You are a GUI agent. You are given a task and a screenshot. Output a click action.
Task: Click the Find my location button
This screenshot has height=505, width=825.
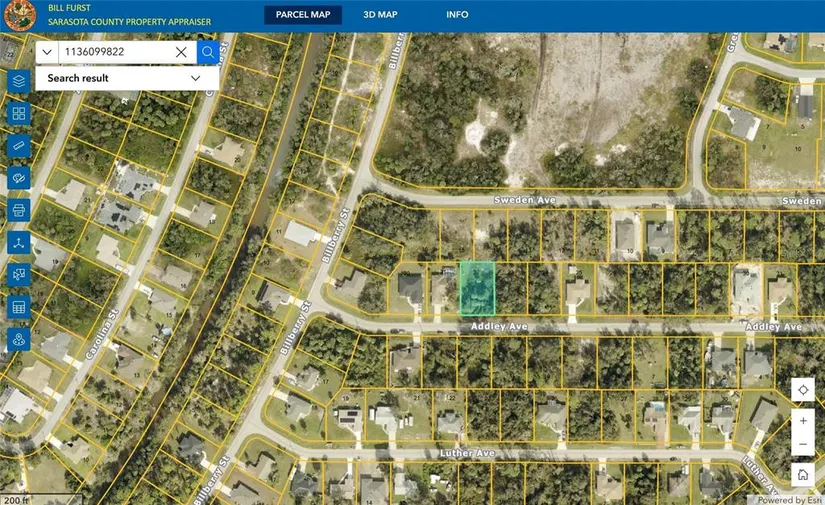(x=803, y=390)
